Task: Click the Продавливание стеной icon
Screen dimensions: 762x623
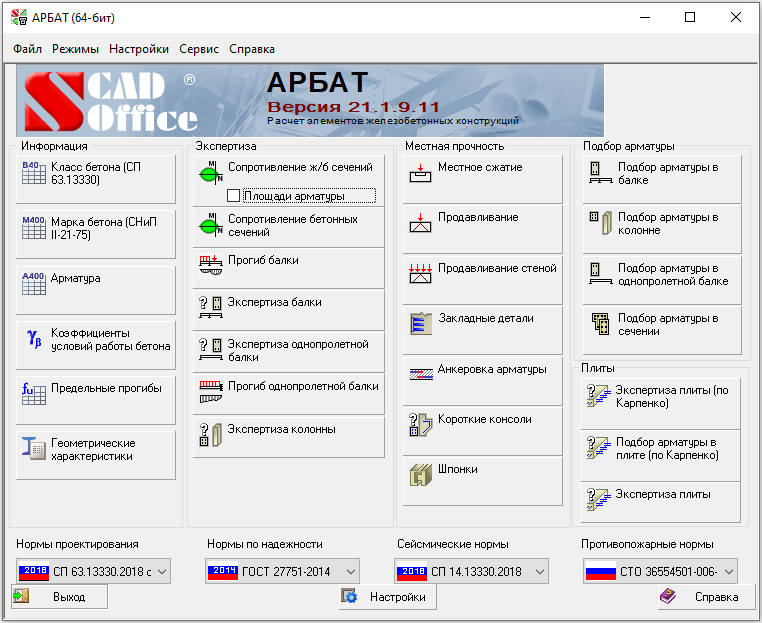Action: tap(420, 273)
